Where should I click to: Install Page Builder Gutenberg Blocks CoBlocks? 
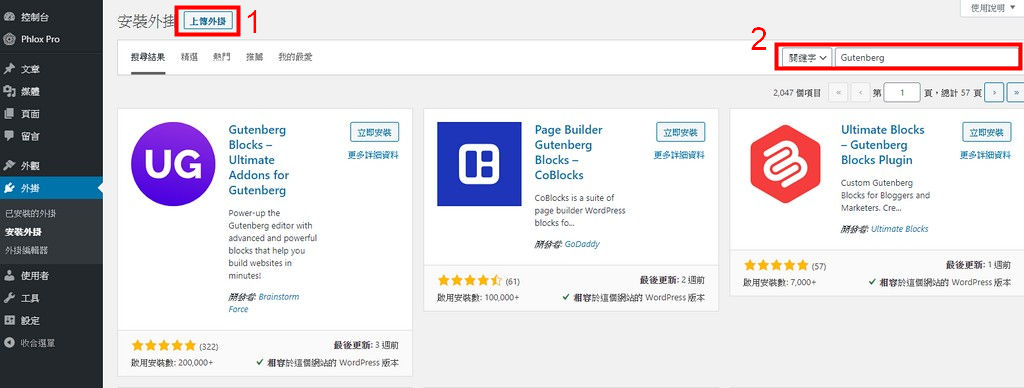tap(680, 133)
